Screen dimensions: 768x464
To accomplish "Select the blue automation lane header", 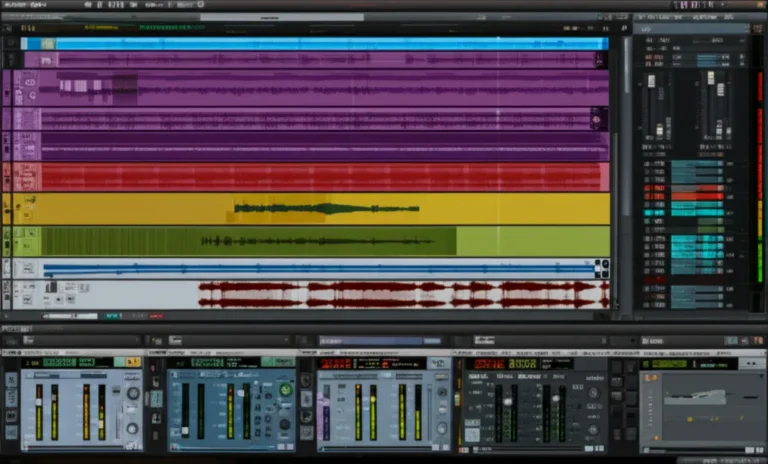I will click(x=27, y=269).
